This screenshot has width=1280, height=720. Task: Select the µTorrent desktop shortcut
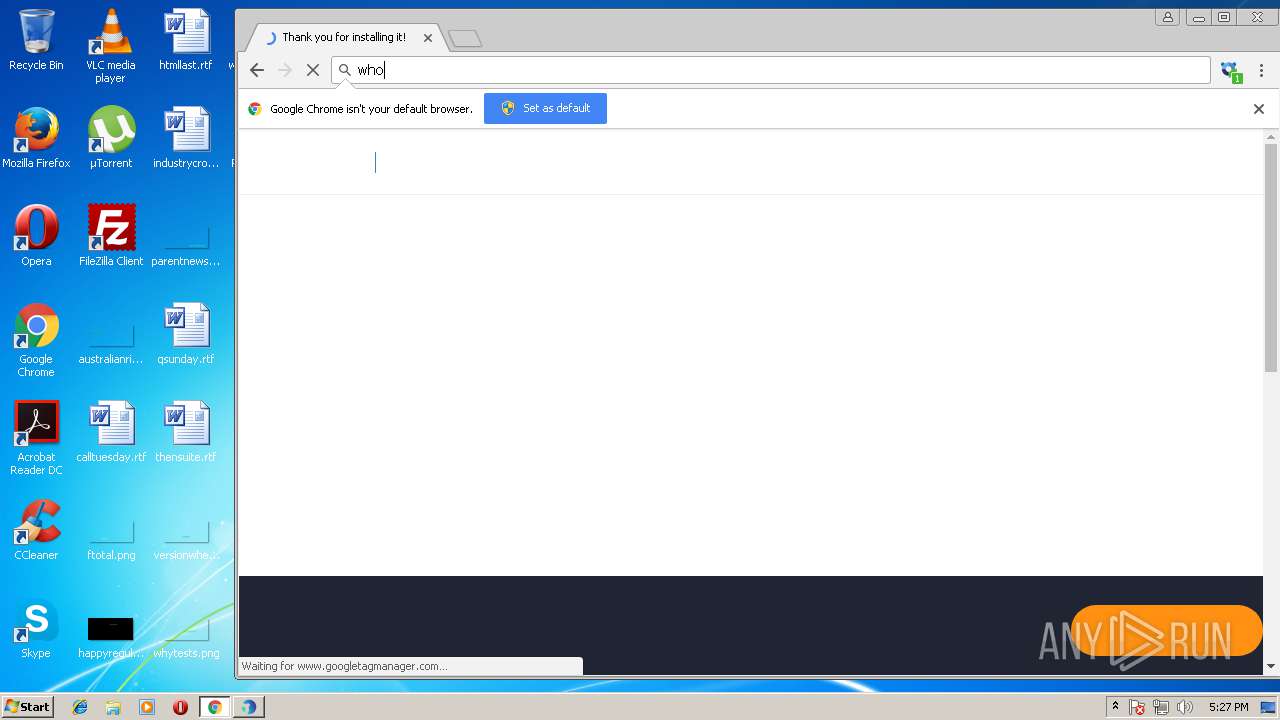pos(110,137)
